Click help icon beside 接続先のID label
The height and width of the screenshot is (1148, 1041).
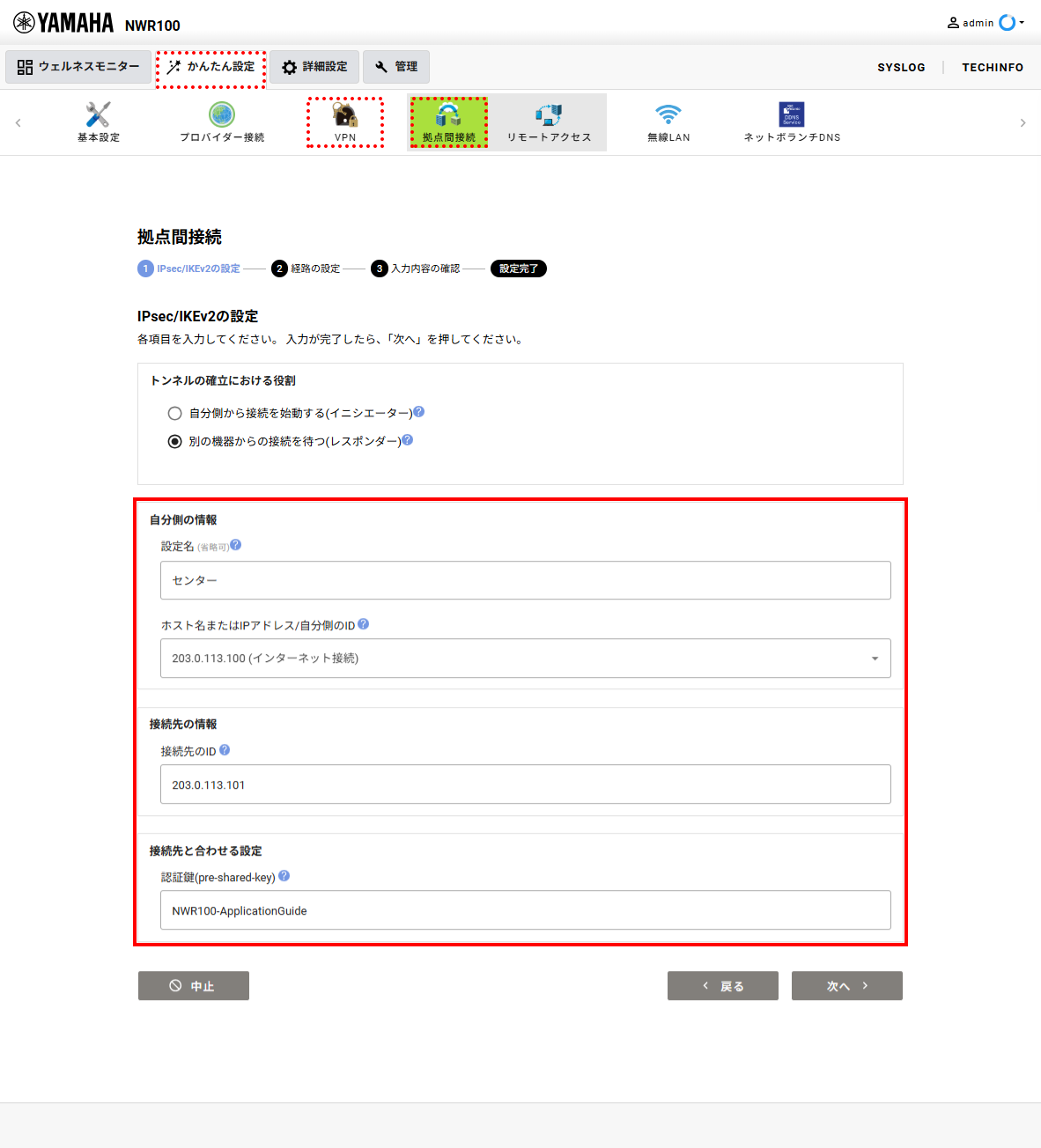225,750
